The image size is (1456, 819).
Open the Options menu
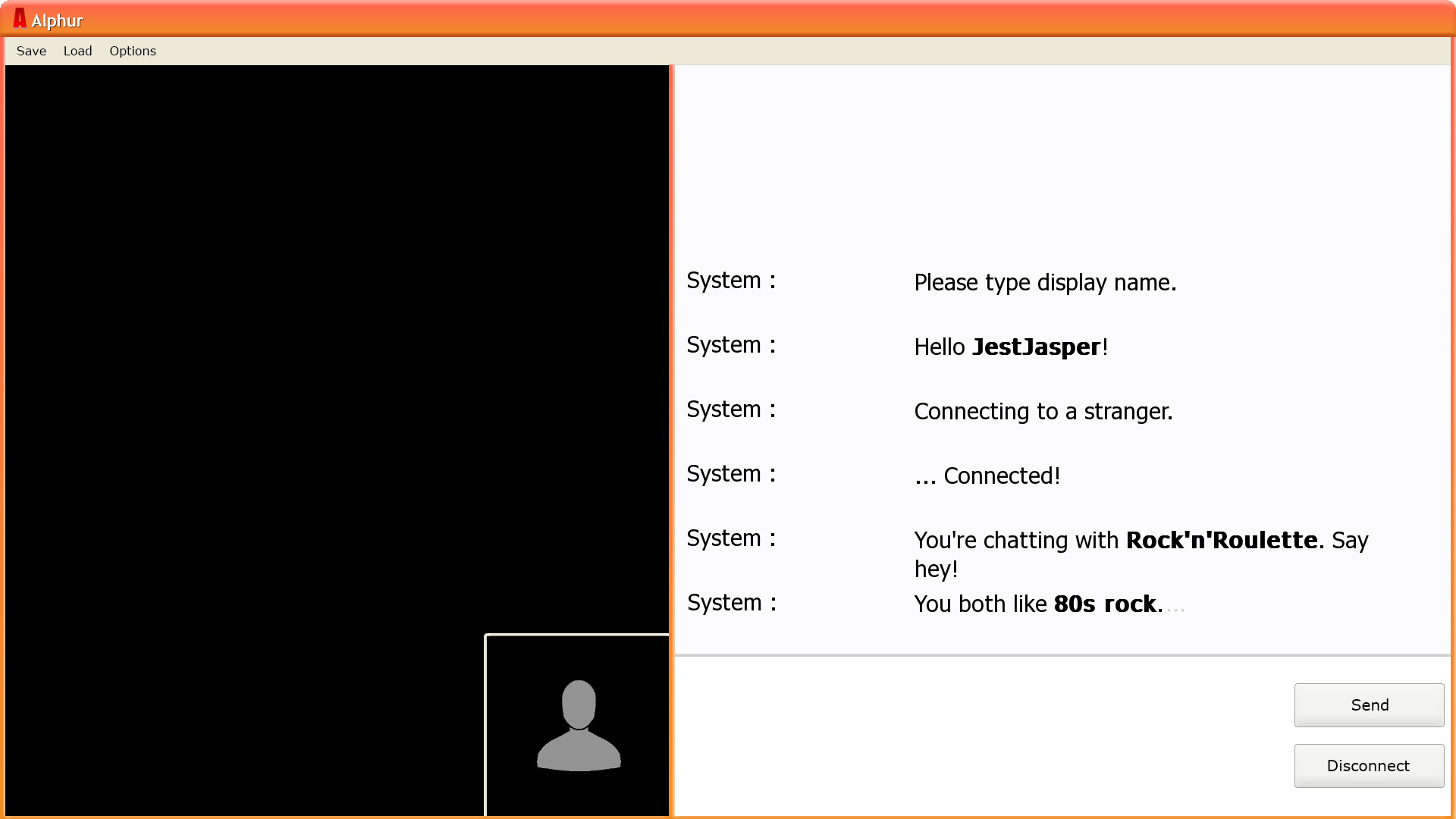click(133, 51)
